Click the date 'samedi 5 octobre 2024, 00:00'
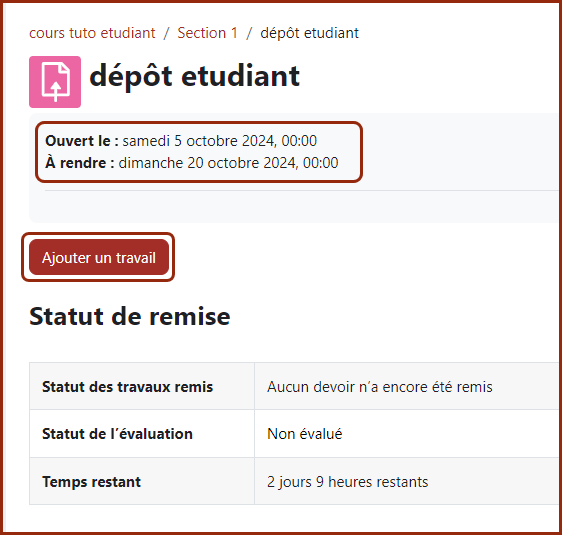Viewport: 562px width, 535px height. 220,141
